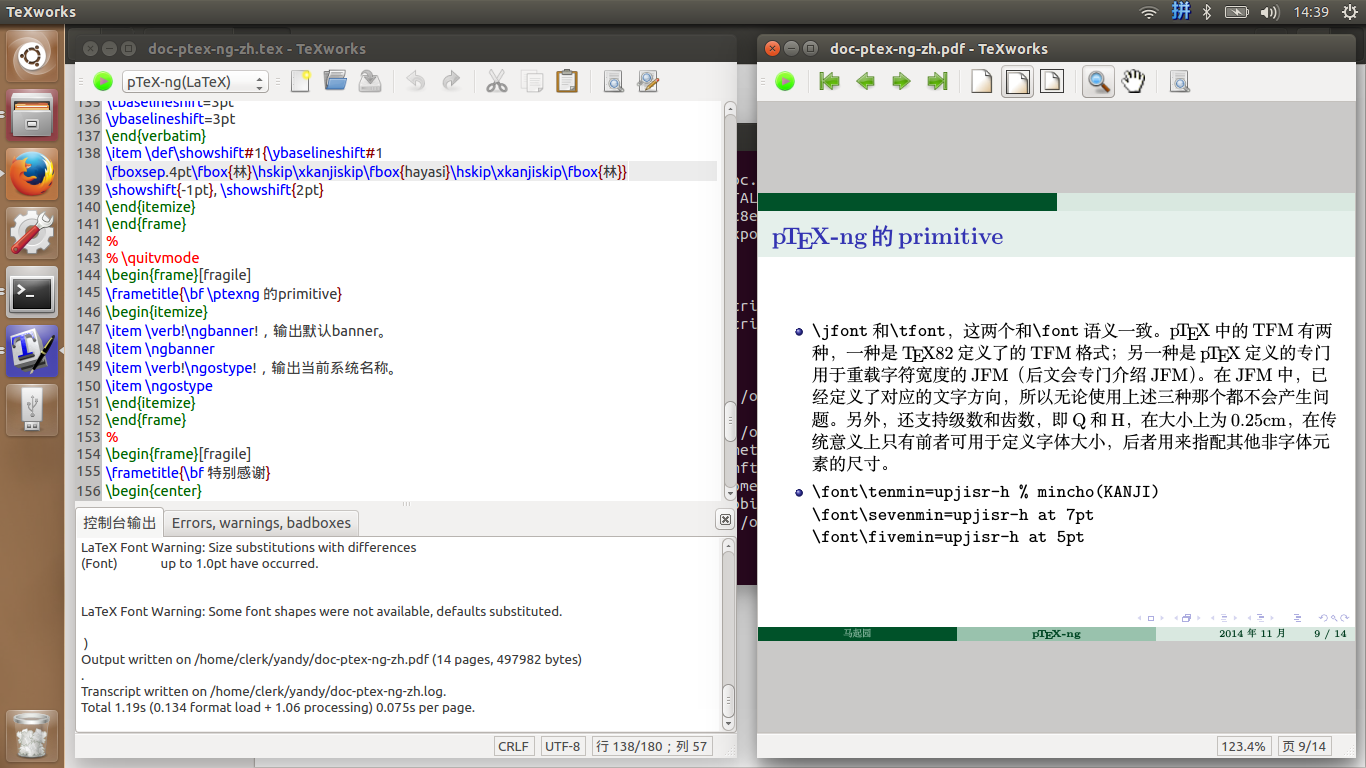Click the copy icon in editor toolbar
Screen dimensions: 1366x768
coord(532,81)
